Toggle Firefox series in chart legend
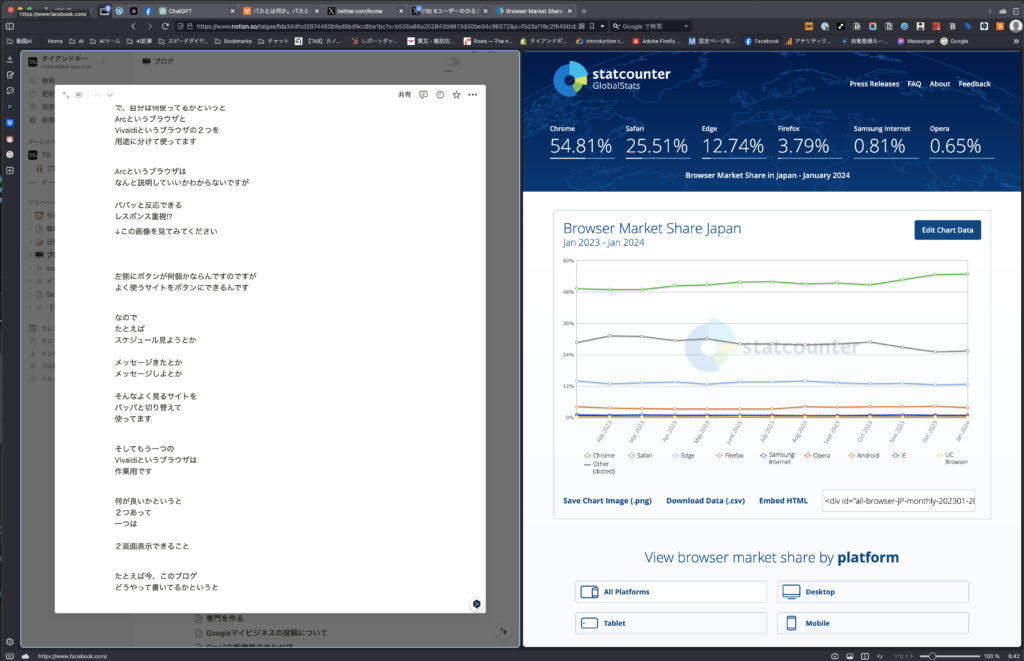Image resolution: width=1024 pixels, height=661 pixels. 729,455
